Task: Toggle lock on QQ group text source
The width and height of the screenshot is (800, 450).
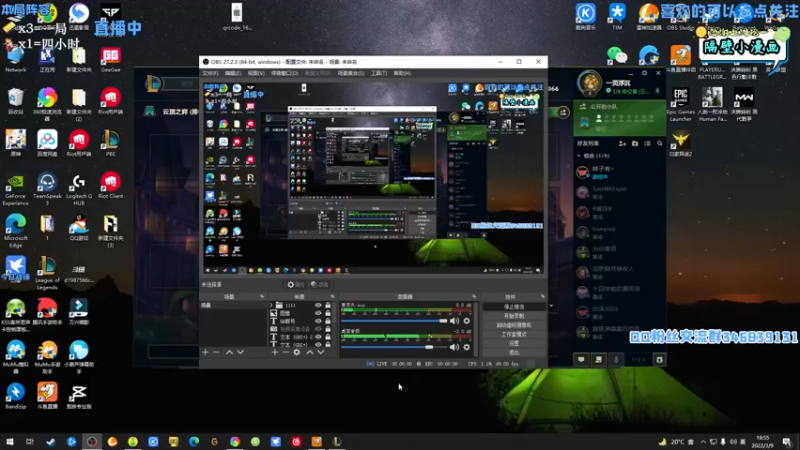Action: point(328,321)
